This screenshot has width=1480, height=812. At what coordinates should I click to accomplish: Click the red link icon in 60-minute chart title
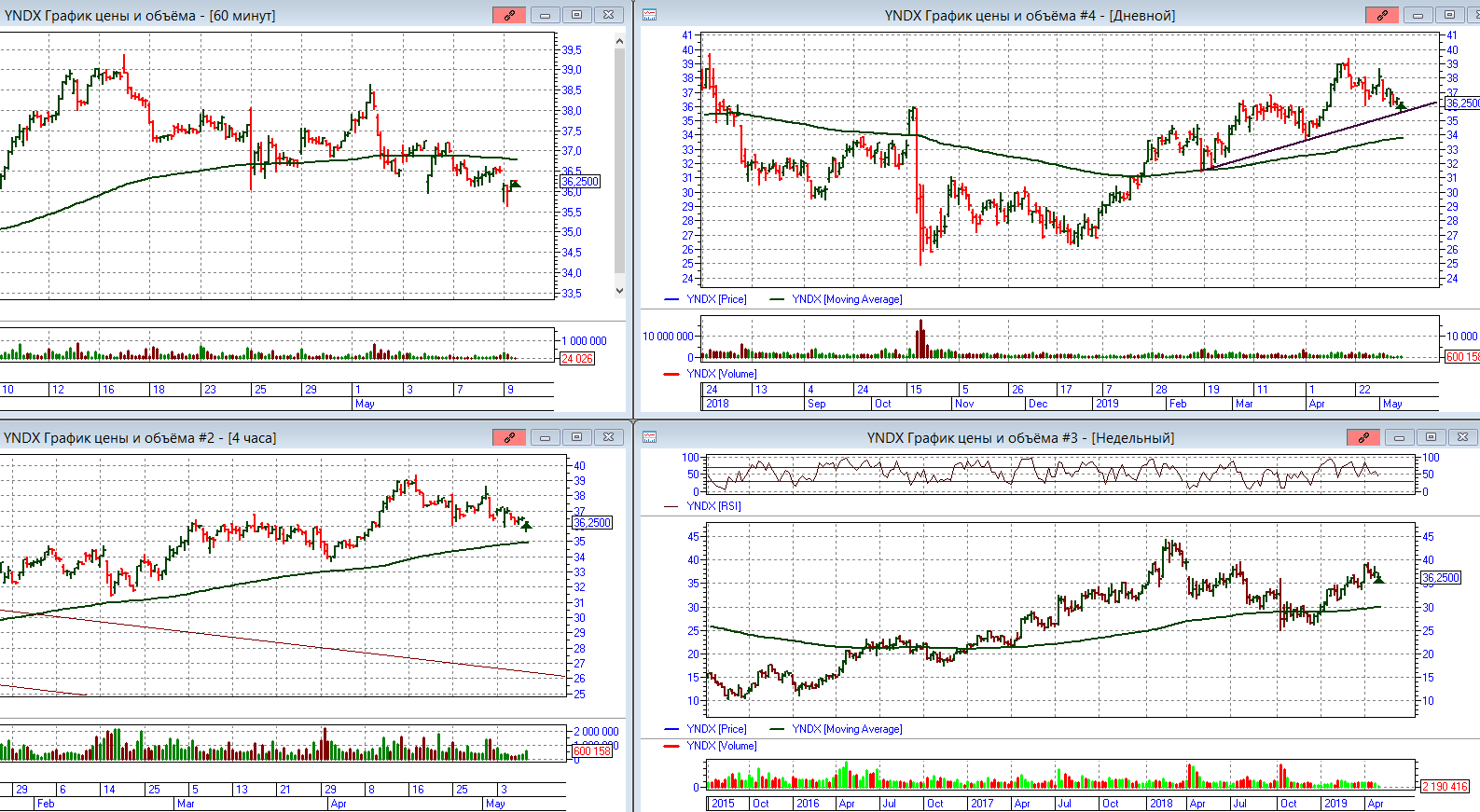(x=509, y=15)
